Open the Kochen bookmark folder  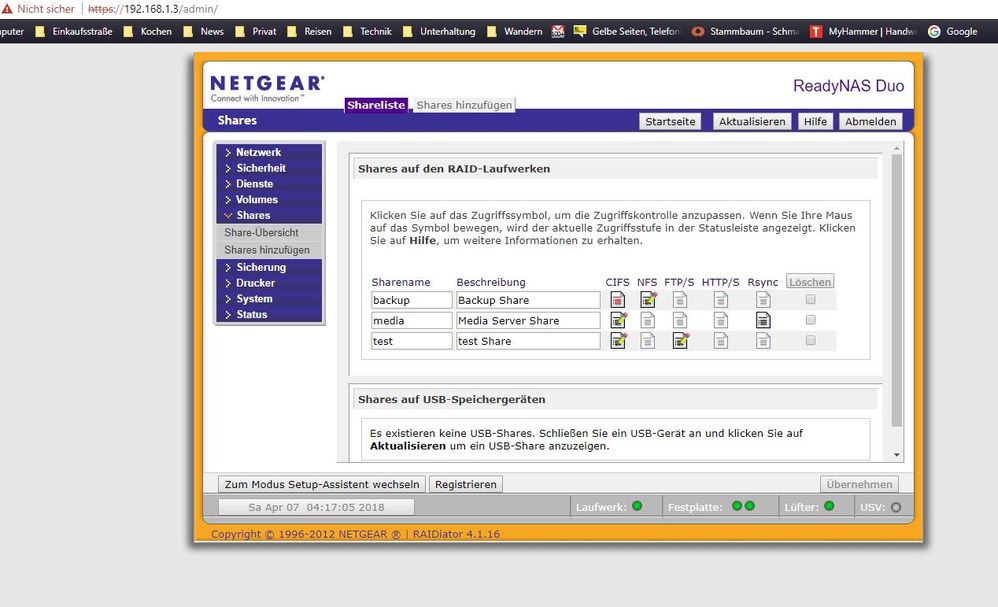pos(148,31)
